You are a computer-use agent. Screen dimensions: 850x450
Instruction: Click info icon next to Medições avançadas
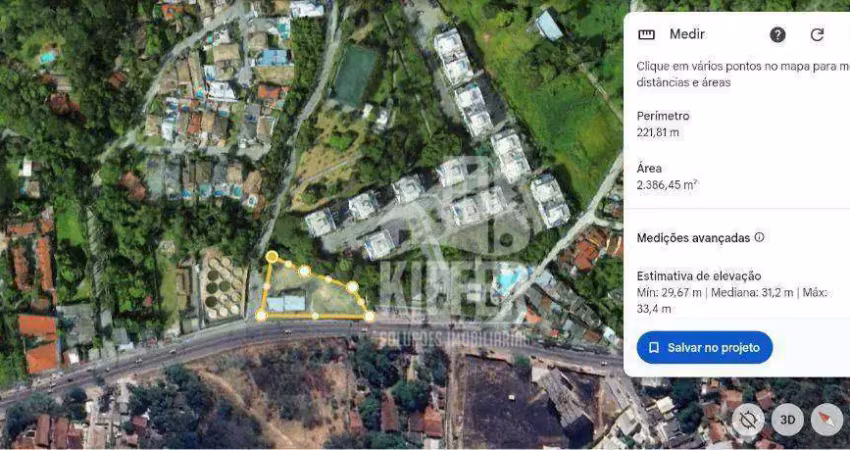pyautogui.click(x=759, y=237)
